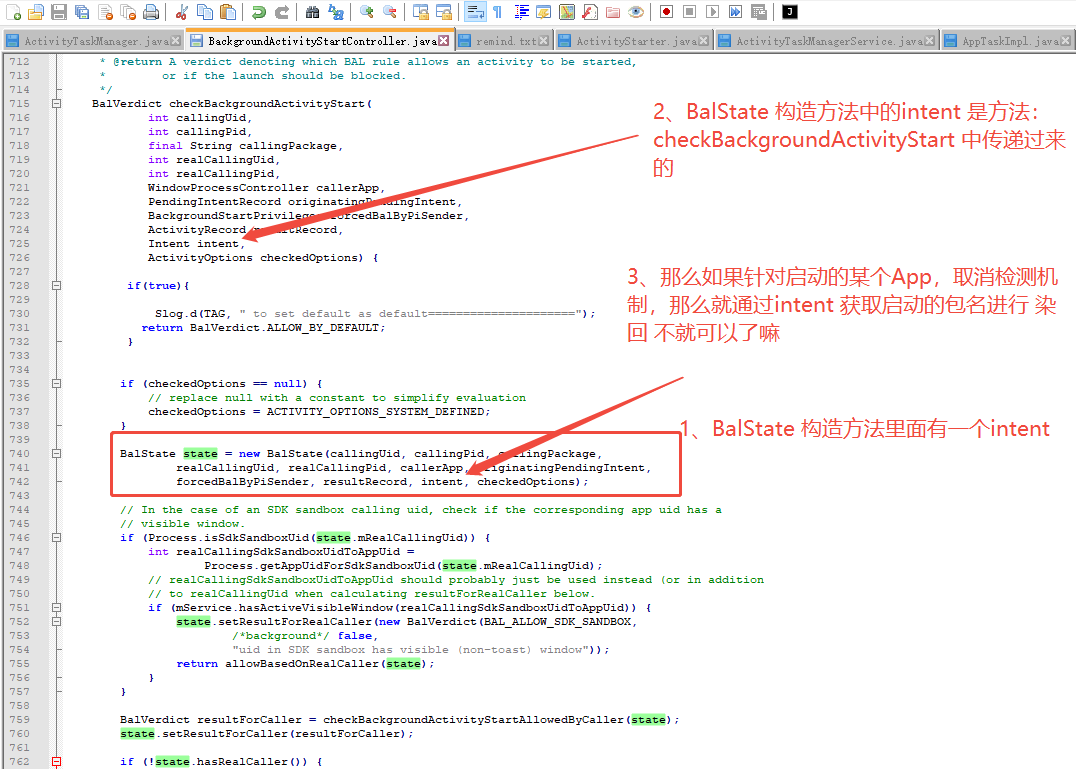1076x769 pixels.
Task: Redo the last undone edit
Action: pos(281,12)
